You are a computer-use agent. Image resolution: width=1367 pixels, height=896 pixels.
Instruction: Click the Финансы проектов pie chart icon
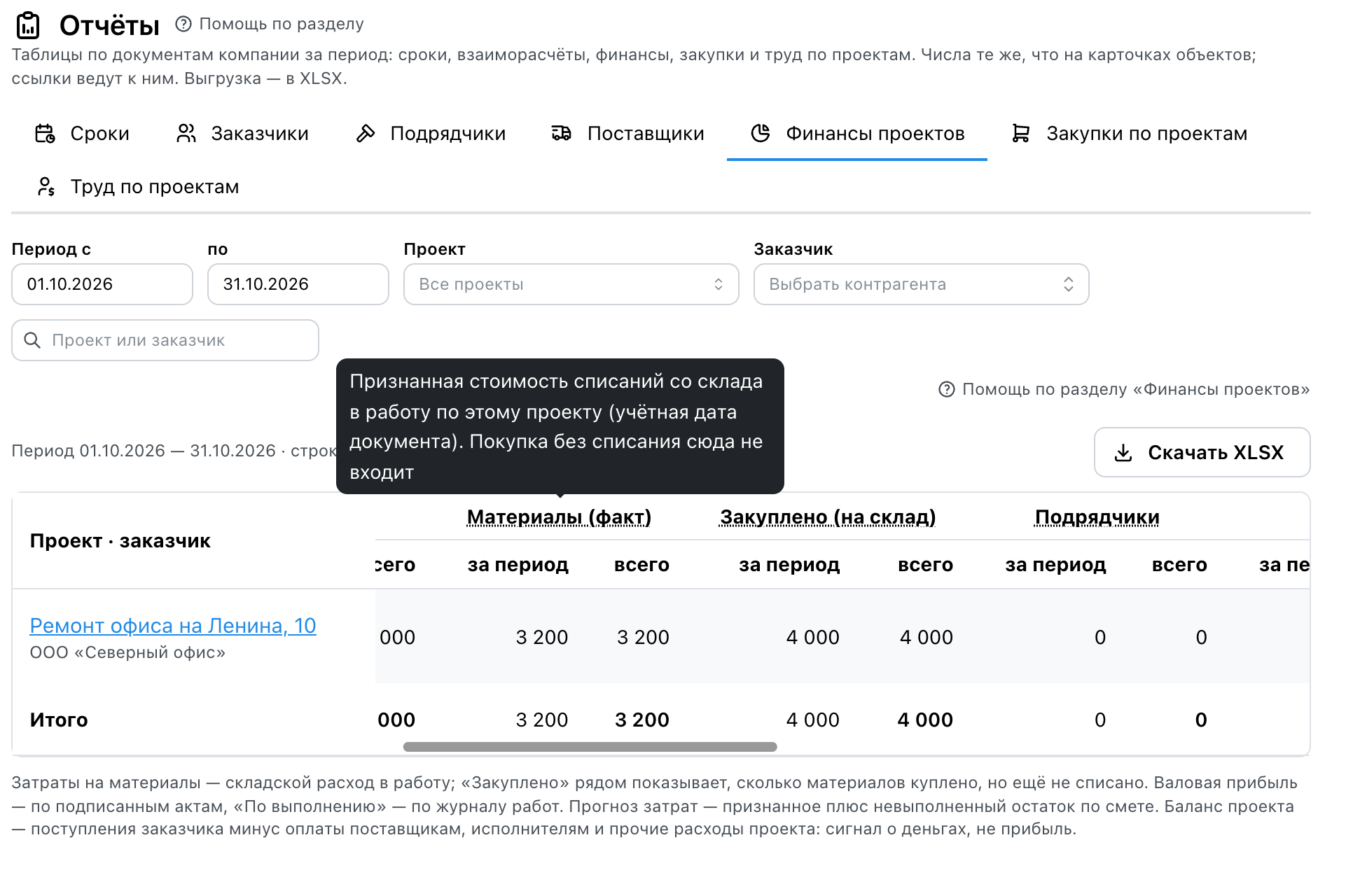(761, 133)
